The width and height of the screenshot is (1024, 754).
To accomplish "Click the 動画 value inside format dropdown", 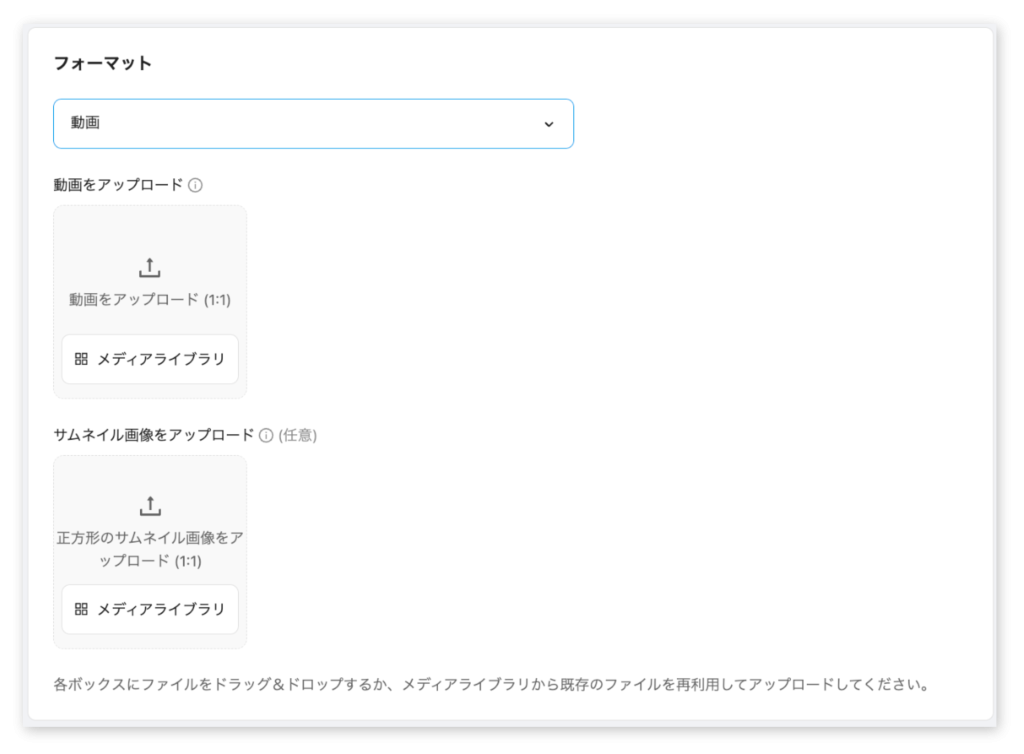I will tap(85, 124).
